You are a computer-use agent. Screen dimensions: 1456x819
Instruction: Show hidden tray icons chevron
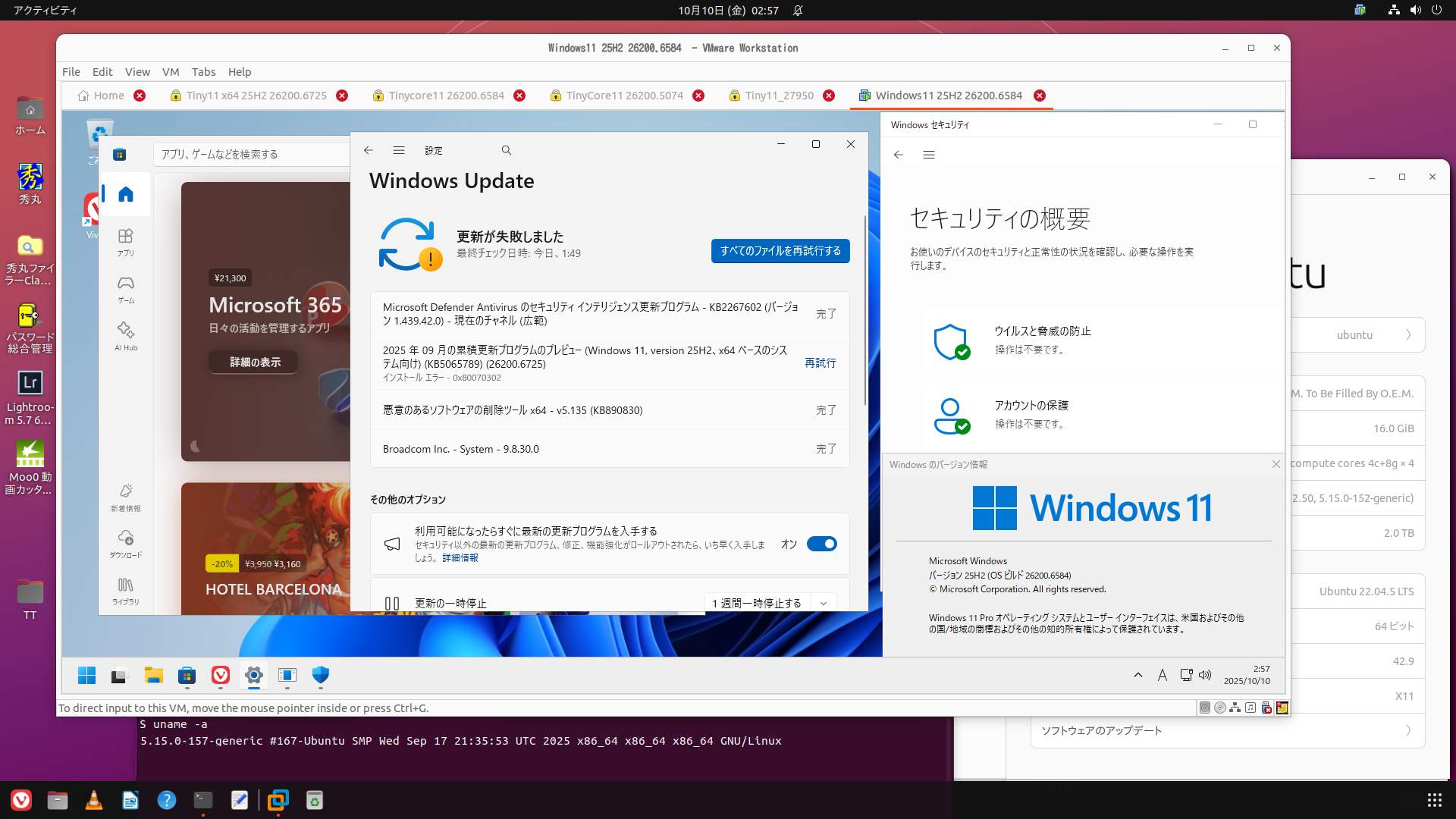coord(1138,675)
